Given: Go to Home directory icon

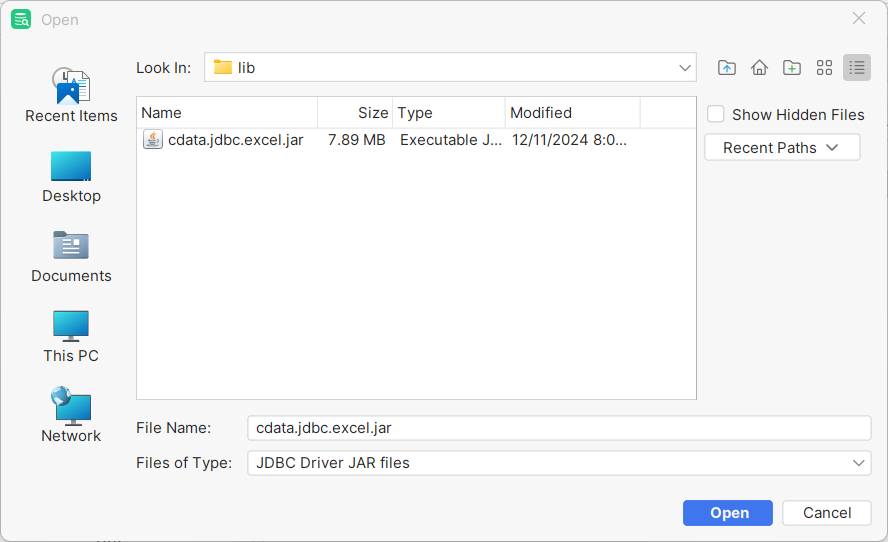Looking at the screenshot, I should (759, 68).
